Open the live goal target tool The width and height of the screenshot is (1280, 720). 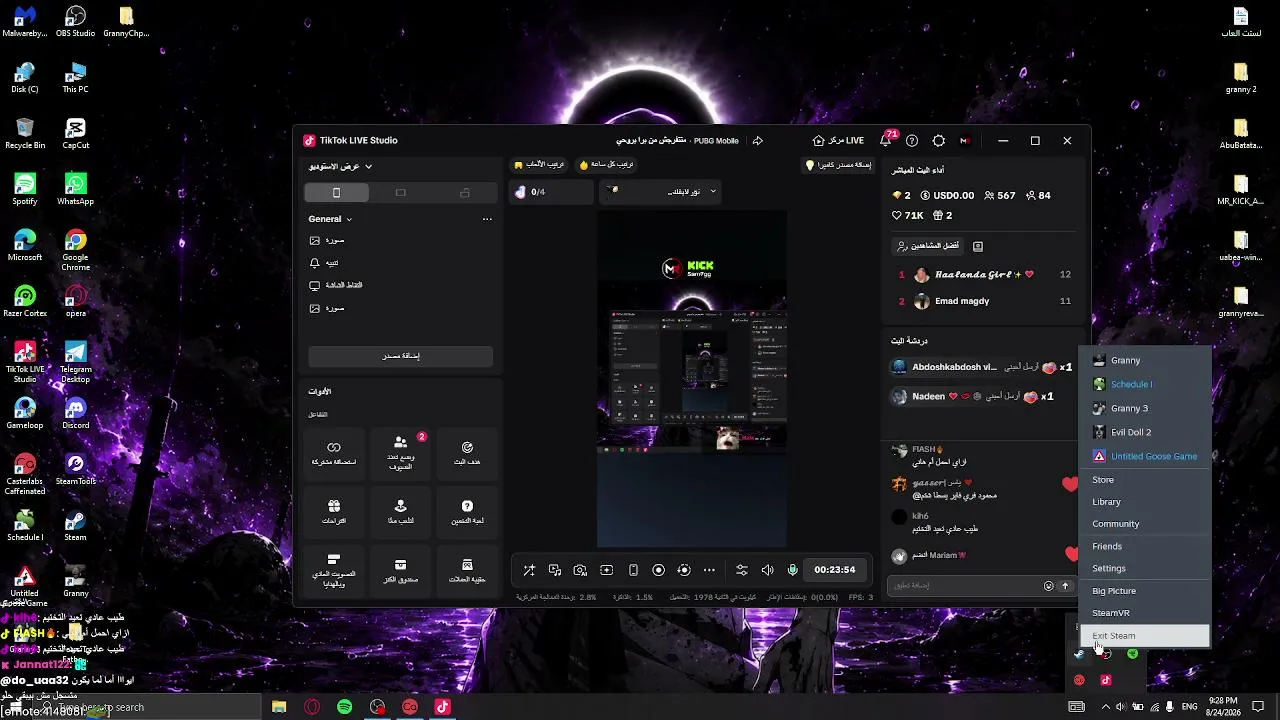467,454
